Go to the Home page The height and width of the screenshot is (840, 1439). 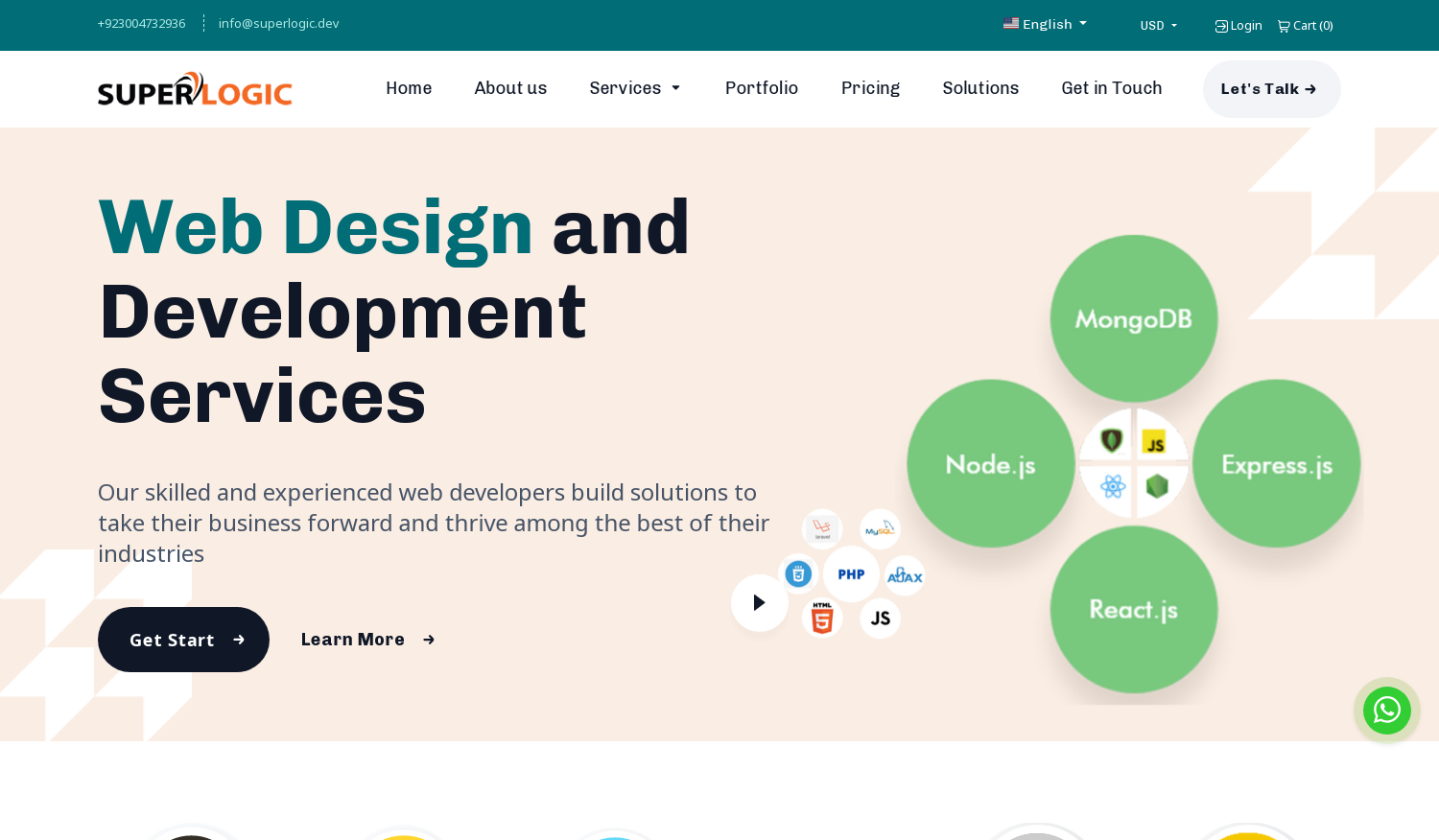click(x=409, y=88)
